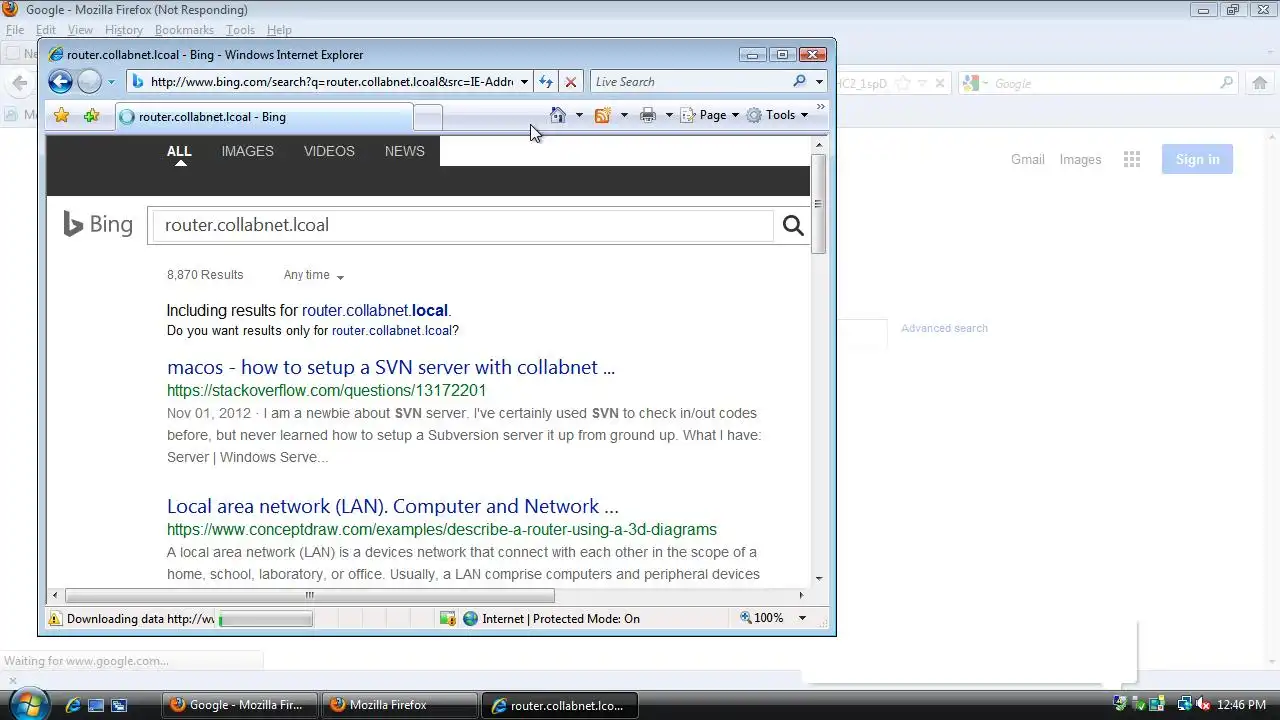Select the router.collabnet.lcoal - Bing tab

[264, 117]
